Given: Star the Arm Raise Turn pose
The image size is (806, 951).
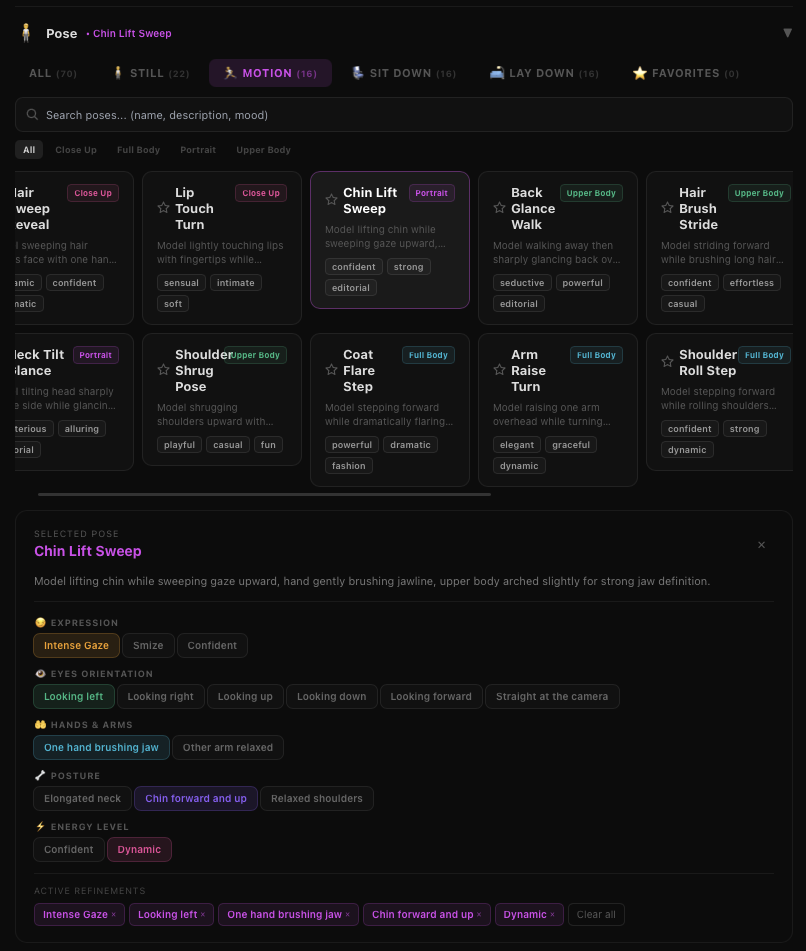Looking at the screenshot, I should pos(499,370).
